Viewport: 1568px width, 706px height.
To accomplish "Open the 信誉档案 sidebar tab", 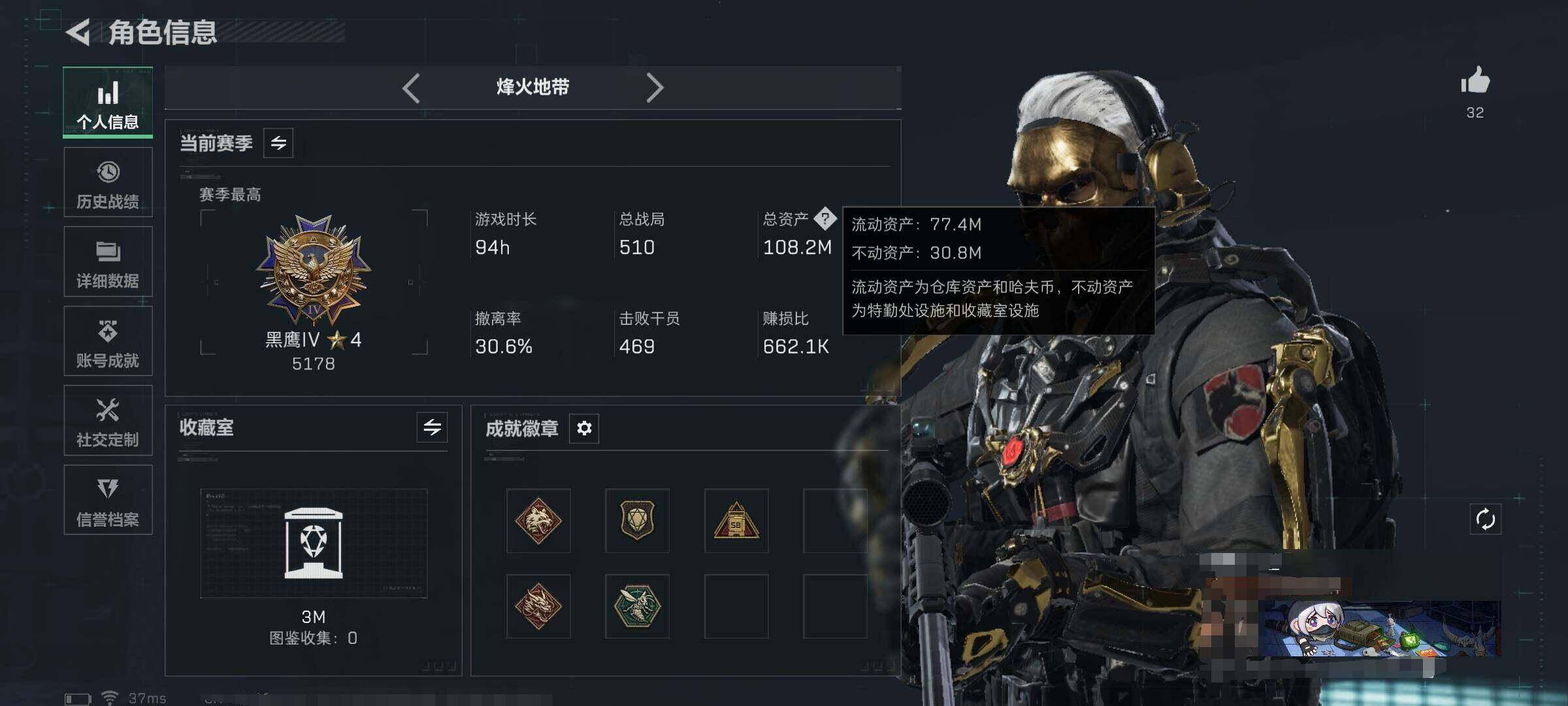I will coord(108,500).
